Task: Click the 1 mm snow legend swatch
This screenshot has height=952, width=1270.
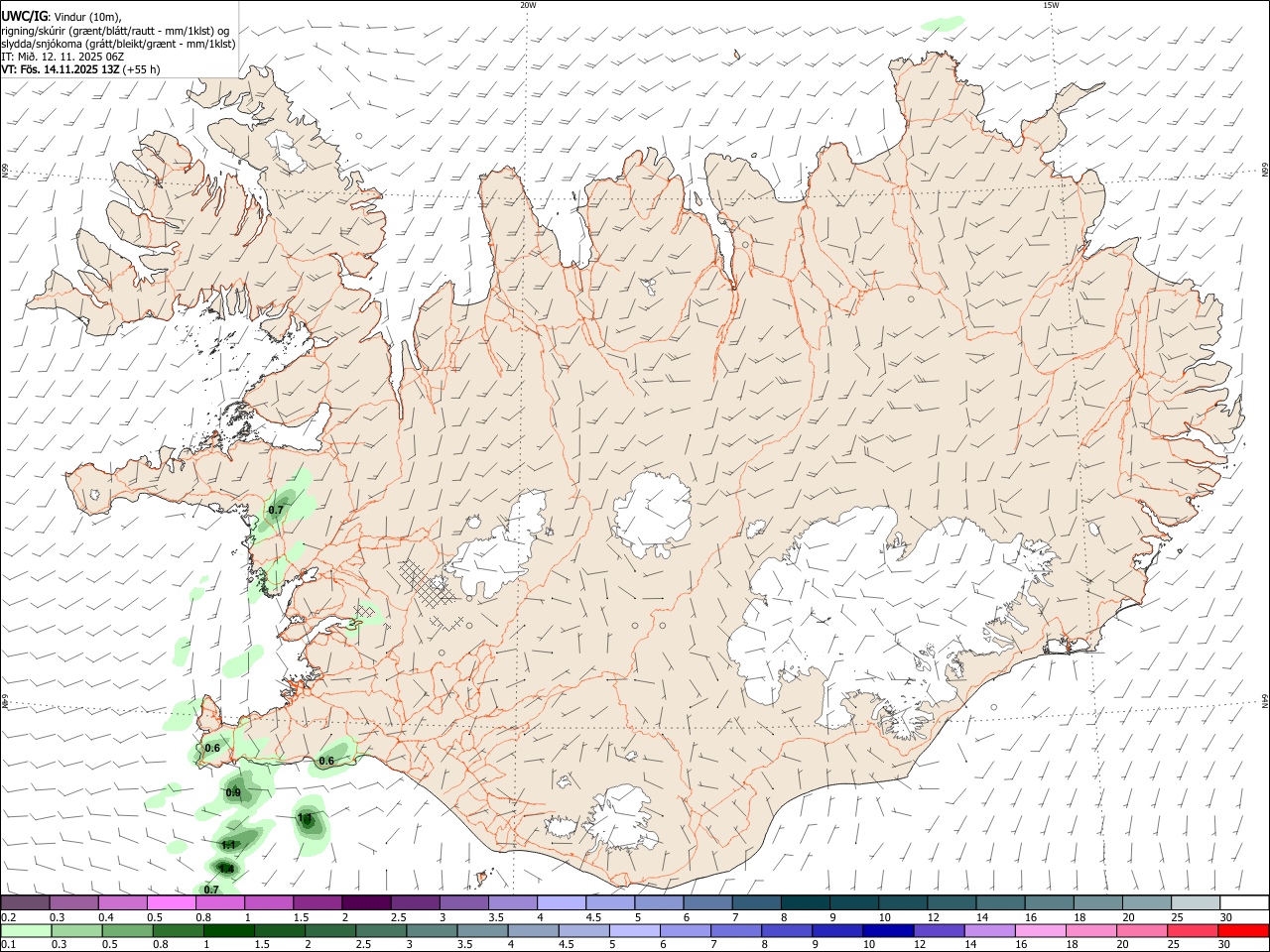Action: [268, 902]
